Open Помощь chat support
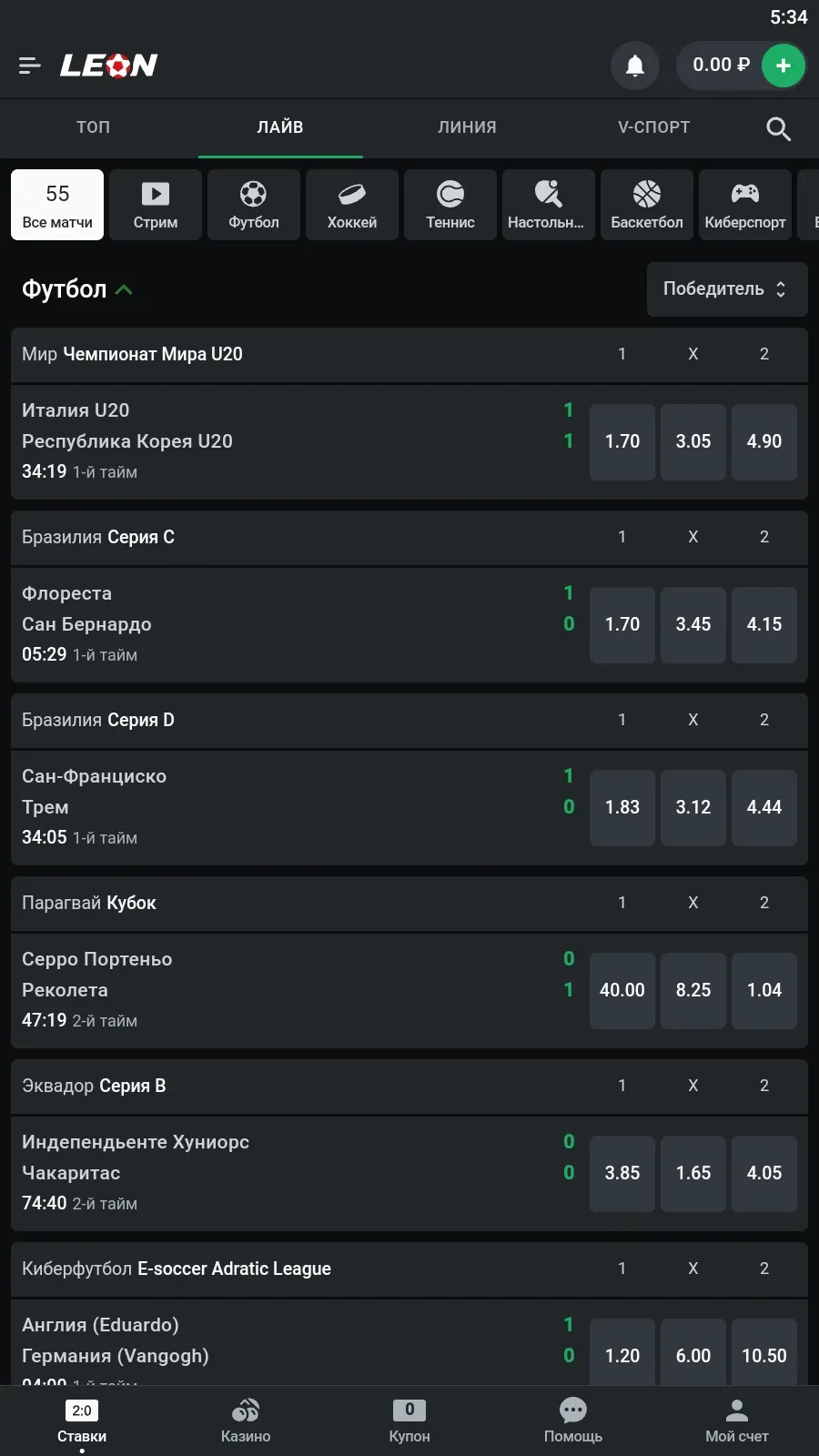 click(573, 1420)
